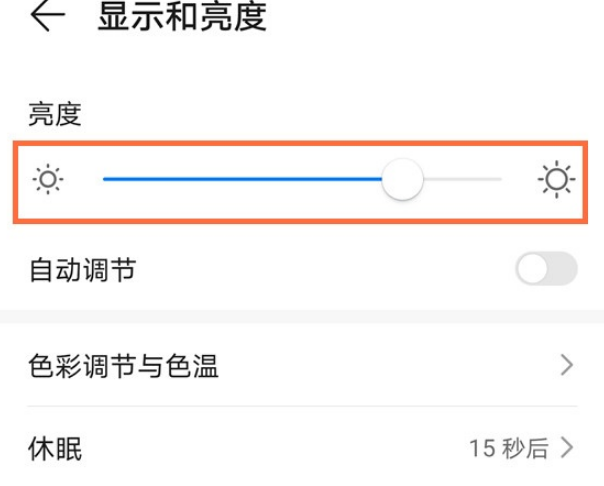This screenshot has width=604, height=486.
Task: Click the thin line separating 色彩调节与色温 and 休眠
Action: click(x=302, y=406)
